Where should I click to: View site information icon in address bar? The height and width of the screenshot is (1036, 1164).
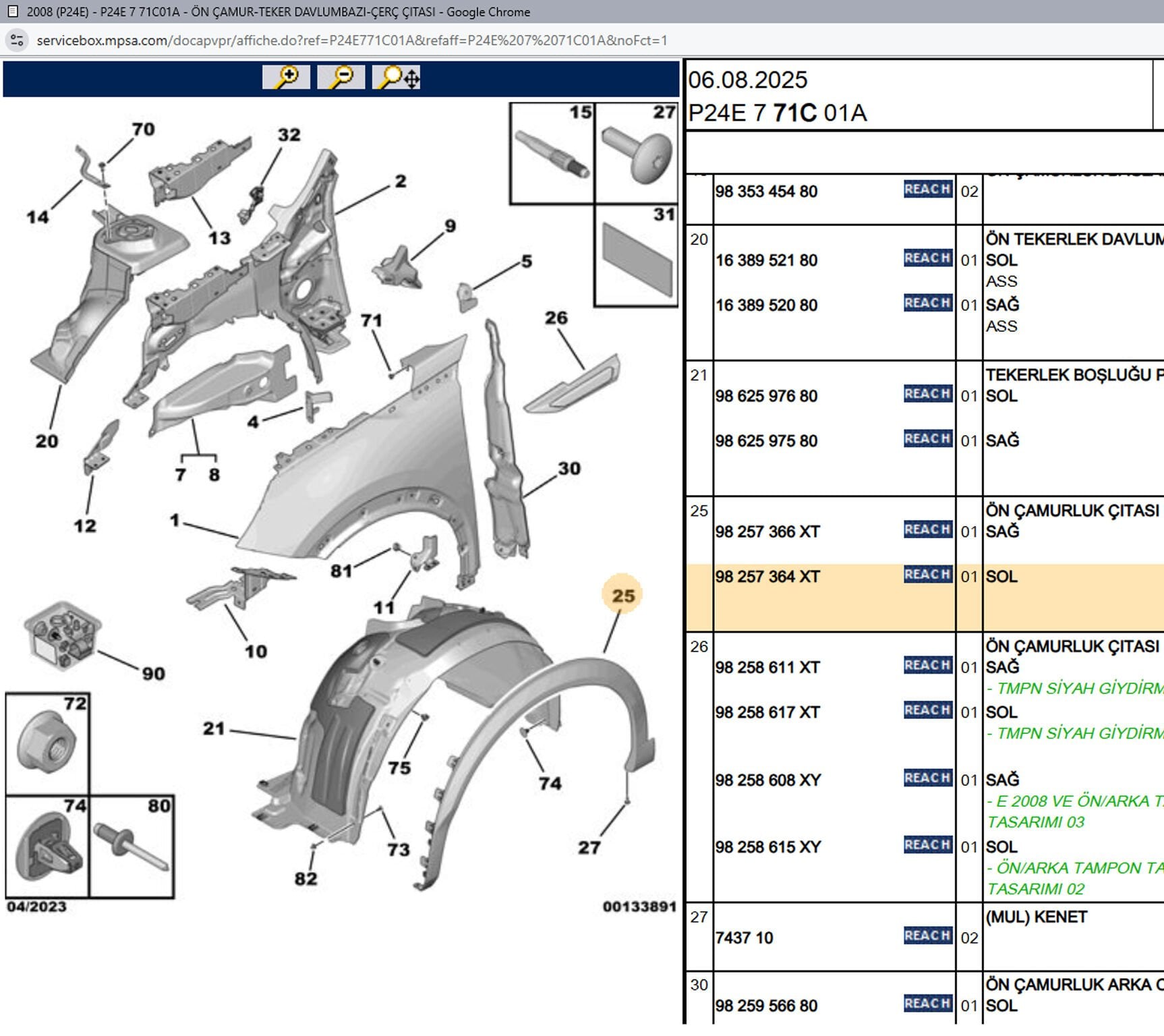[x=17, y=40]
